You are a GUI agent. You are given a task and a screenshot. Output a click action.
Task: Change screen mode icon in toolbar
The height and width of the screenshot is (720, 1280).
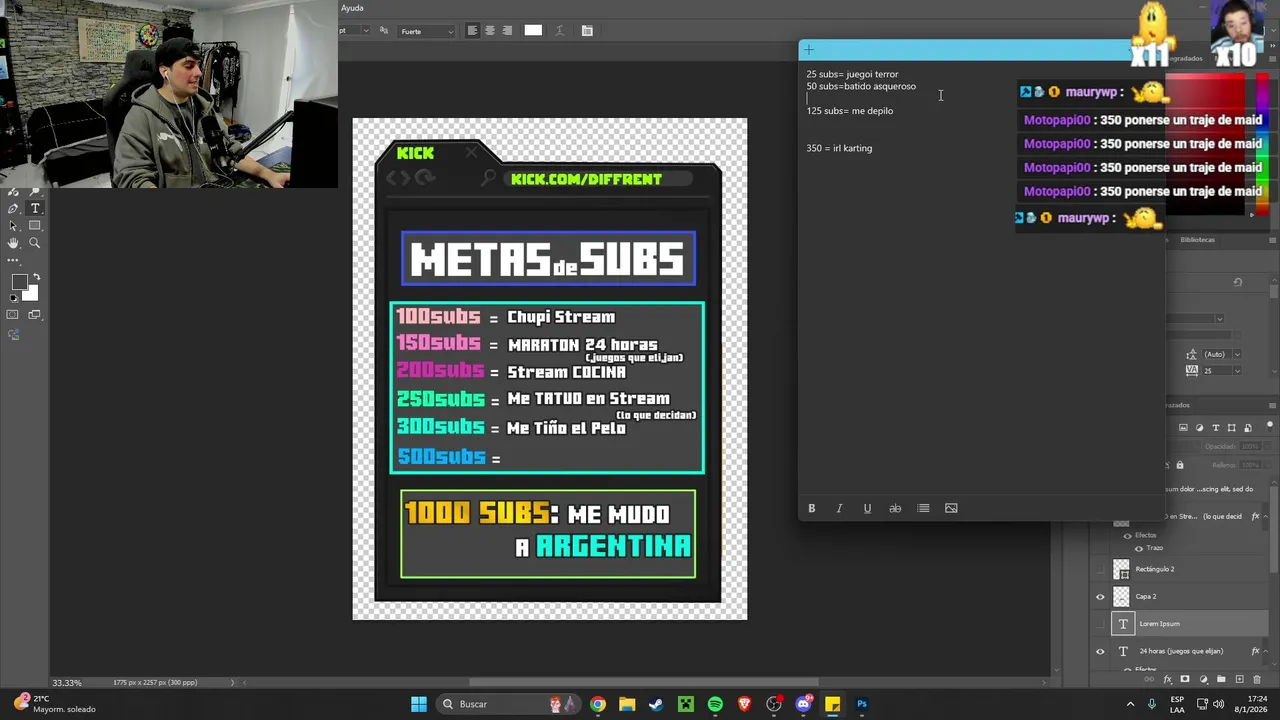point(34,314)
